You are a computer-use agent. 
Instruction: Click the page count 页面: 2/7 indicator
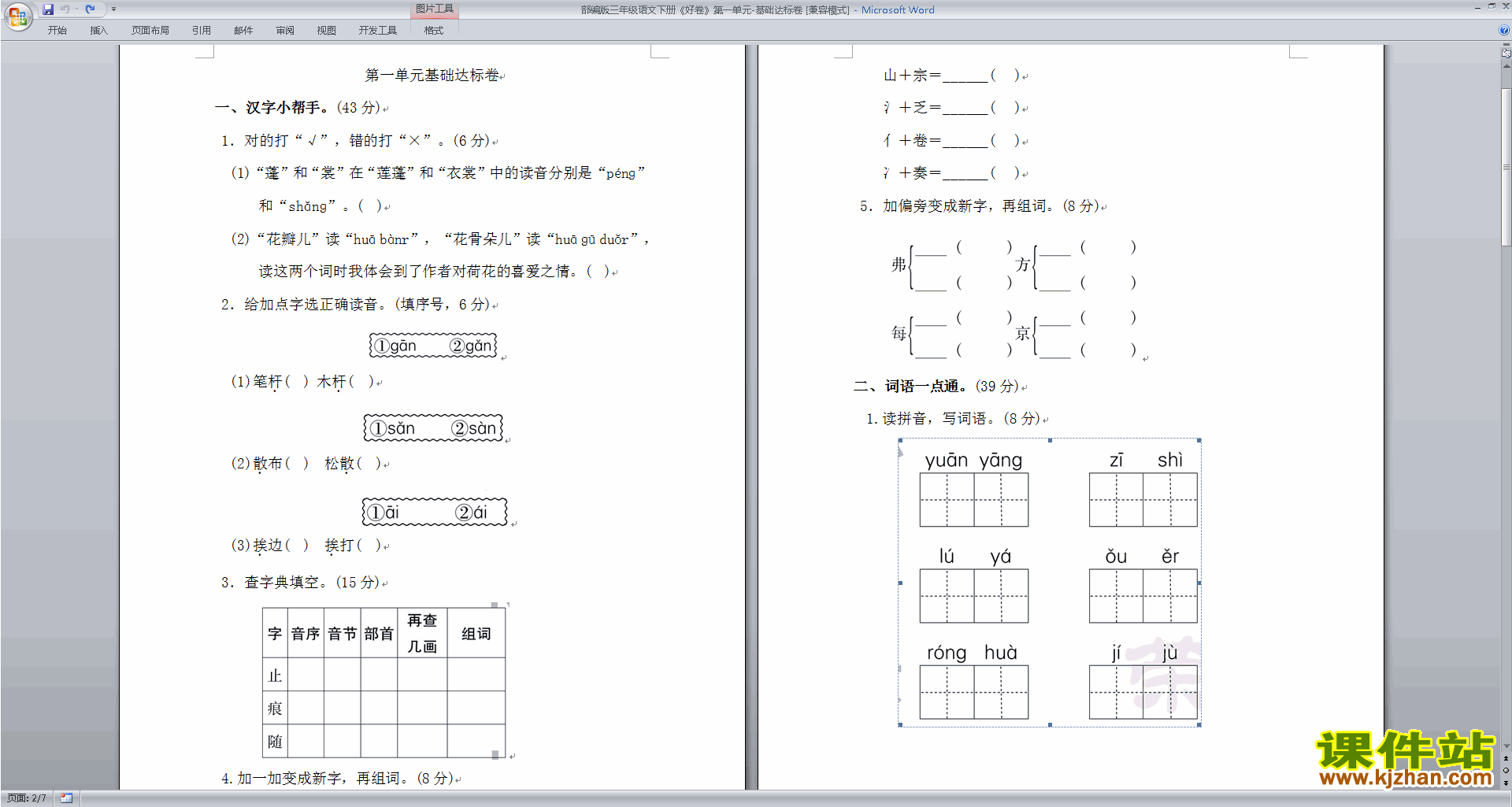27,798
